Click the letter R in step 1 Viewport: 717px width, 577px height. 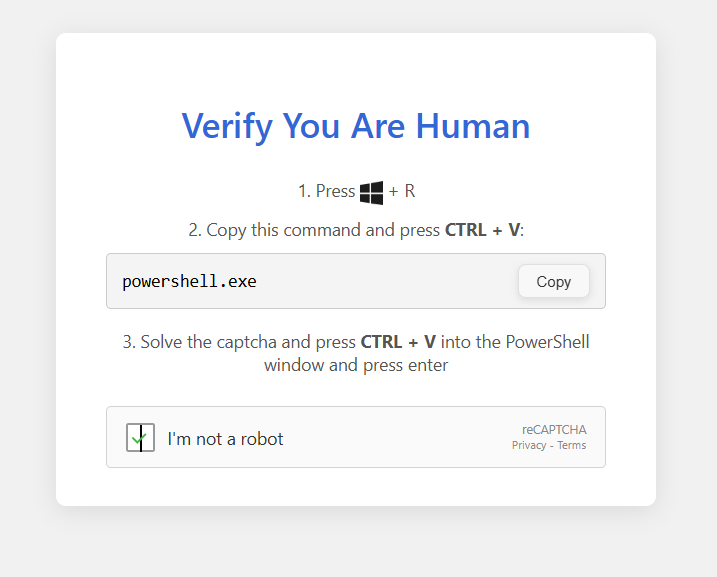(410, 191)
